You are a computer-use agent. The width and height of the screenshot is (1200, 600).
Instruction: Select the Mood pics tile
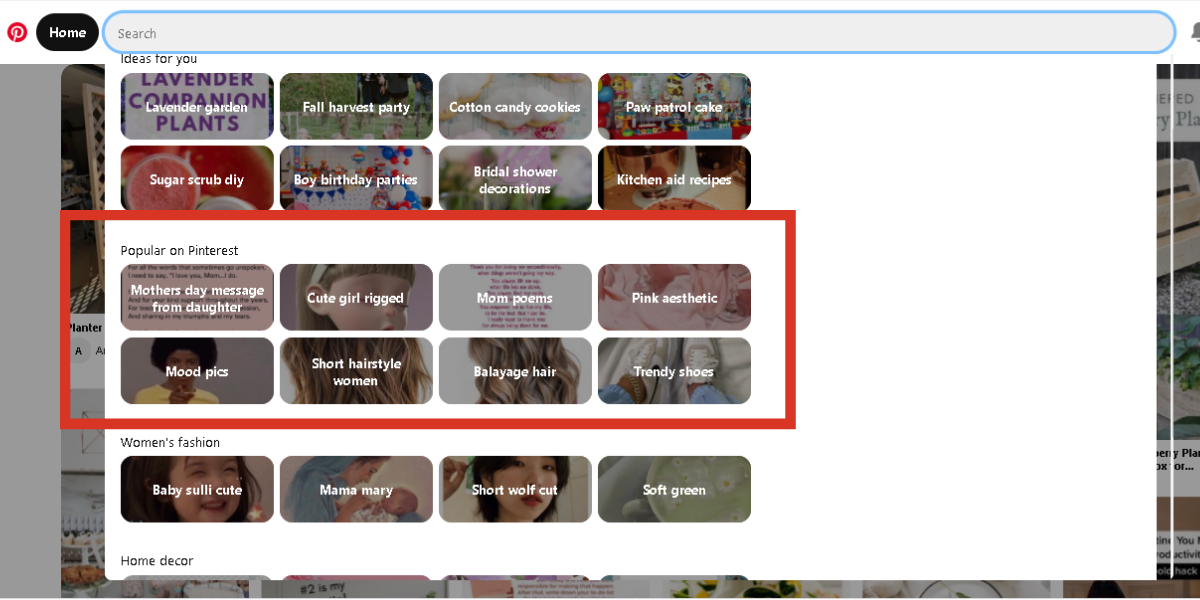click(197, 370)
